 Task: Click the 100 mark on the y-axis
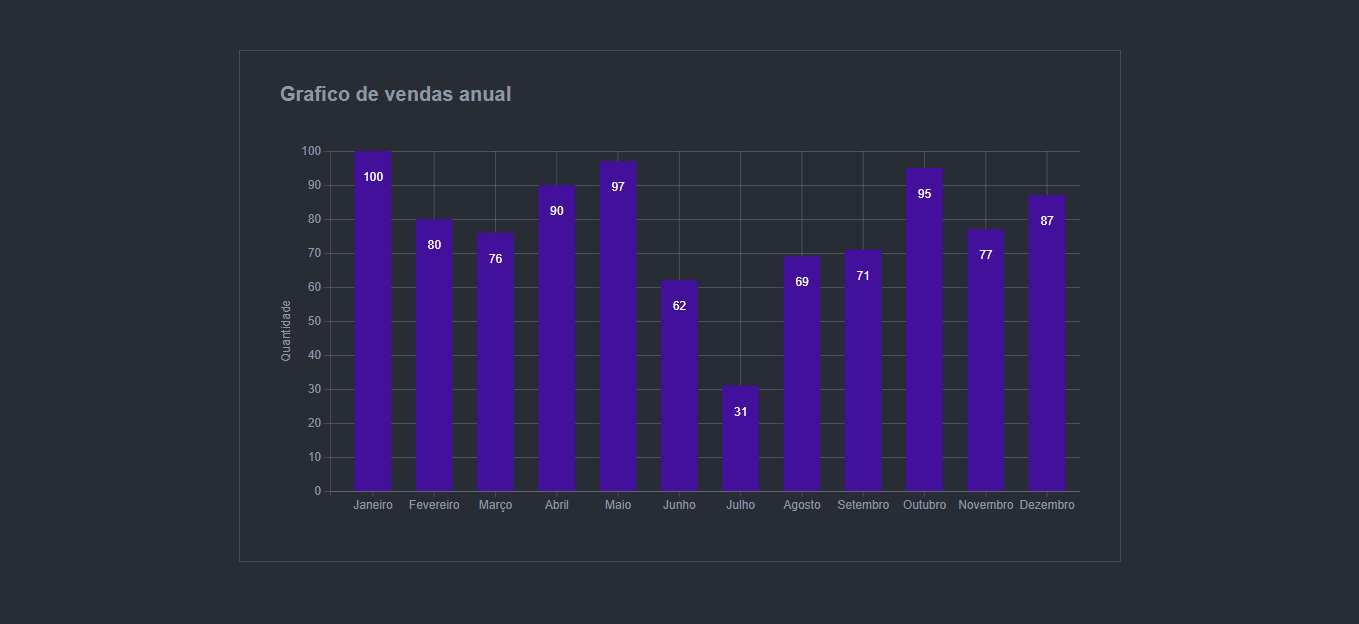point(311,150)
